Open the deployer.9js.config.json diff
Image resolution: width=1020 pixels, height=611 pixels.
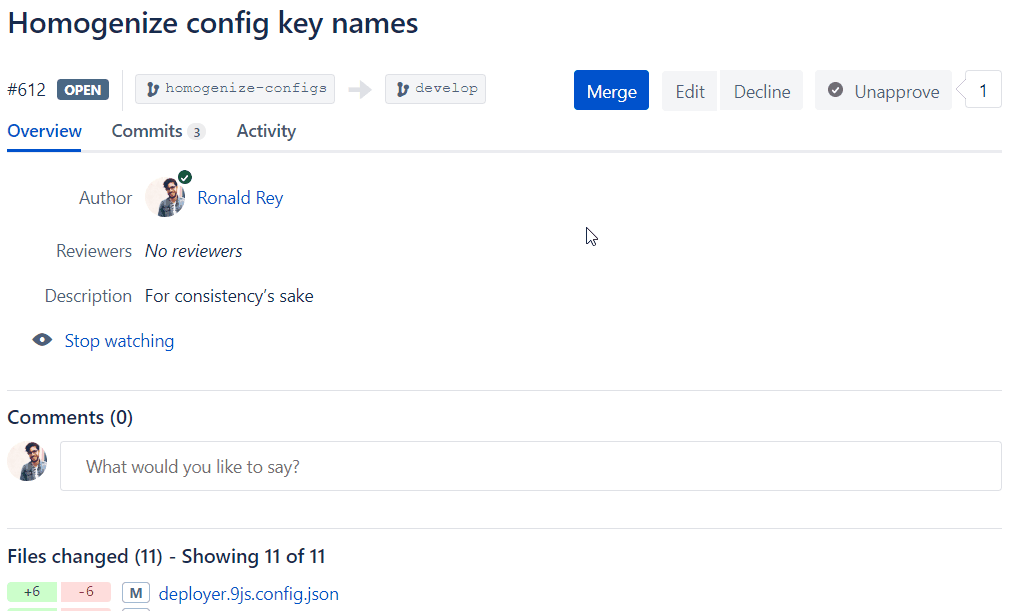[248, 593]
